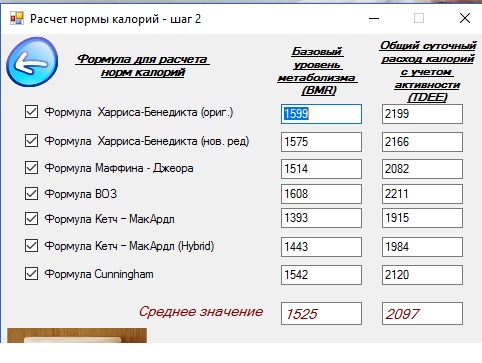
Task: Click the TDEE field showing 2120
Action: (x=422, y=275)
